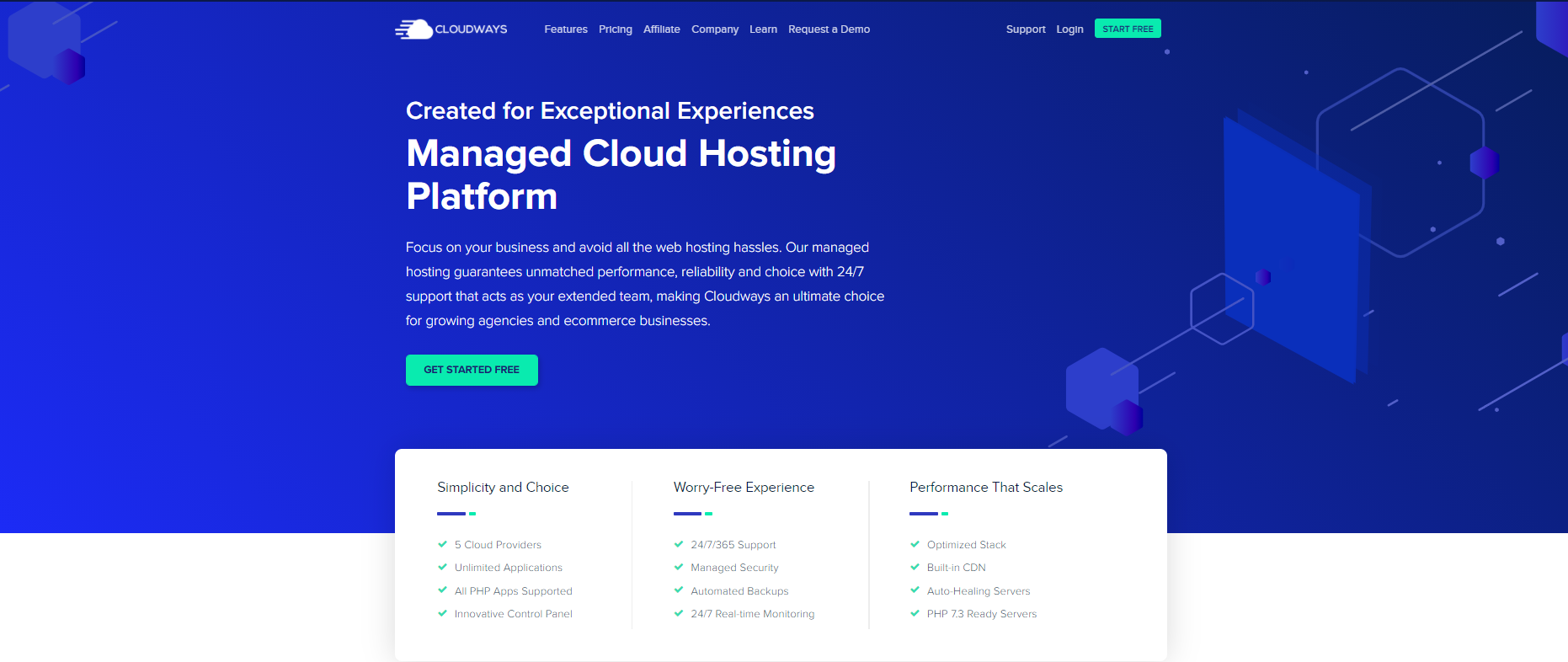
Task: Click the Performance That Scales heading
Action: click(986, 488)
